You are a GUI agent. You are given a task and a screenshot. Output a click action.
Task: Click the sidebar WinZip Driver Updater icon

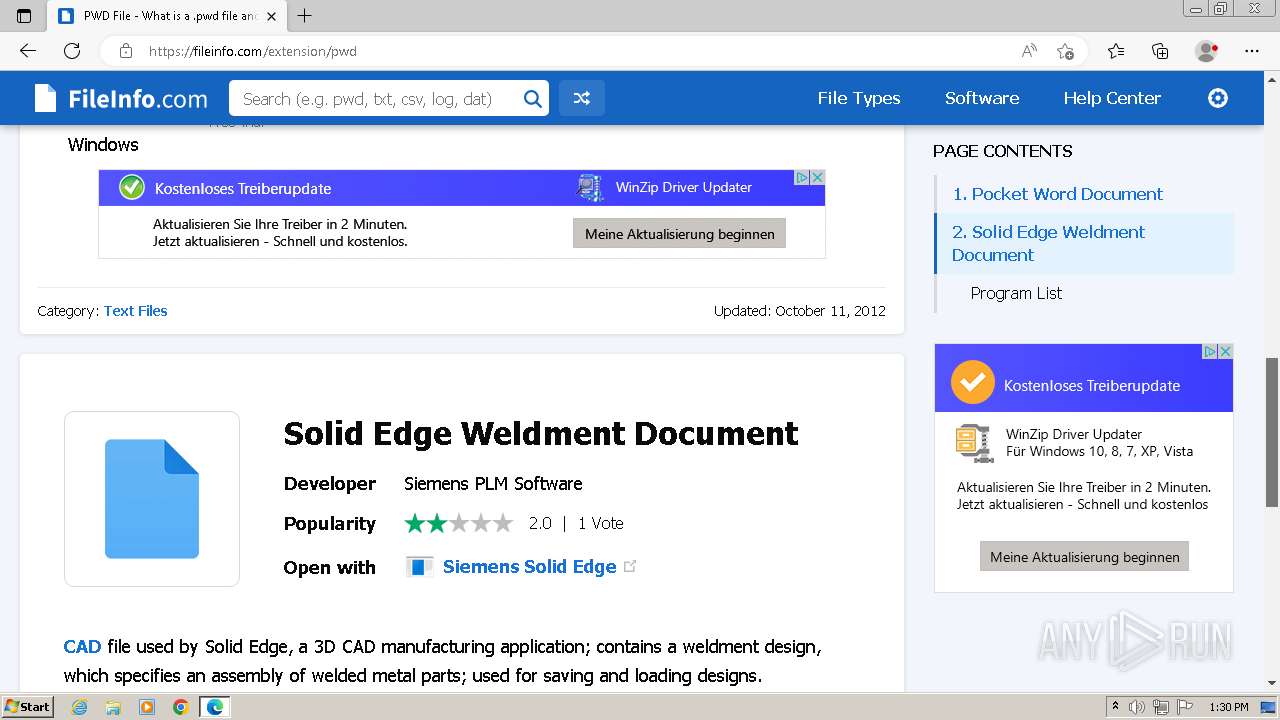tap(973, 443)
